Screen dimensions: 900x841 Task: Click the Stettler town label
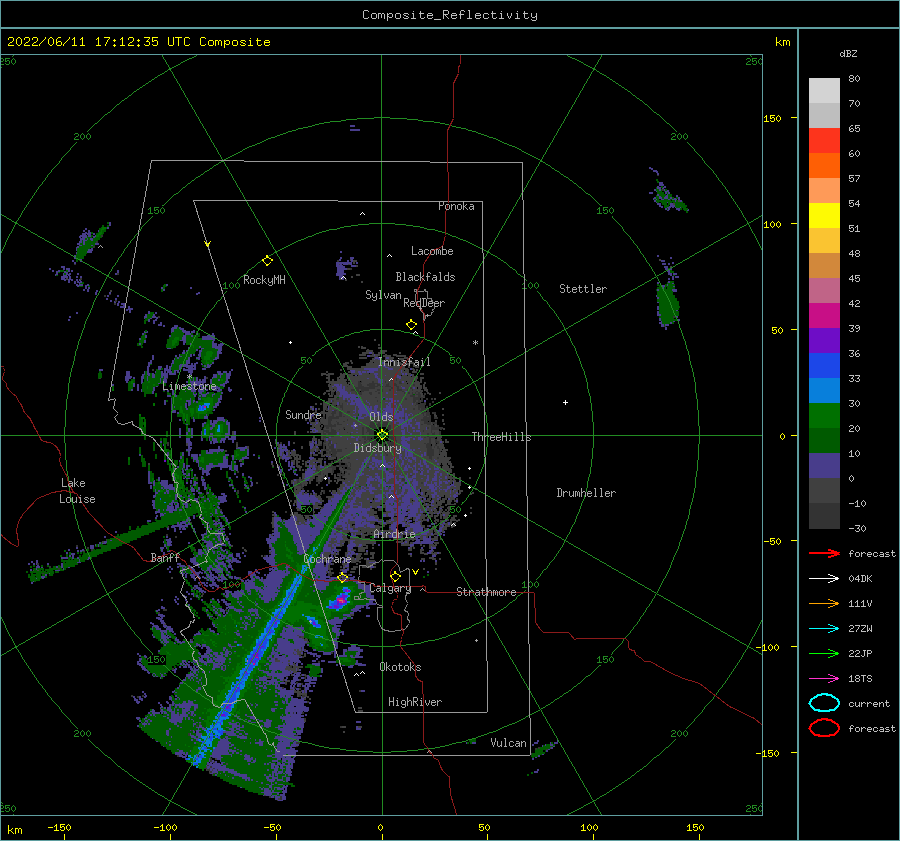point(583,289)
